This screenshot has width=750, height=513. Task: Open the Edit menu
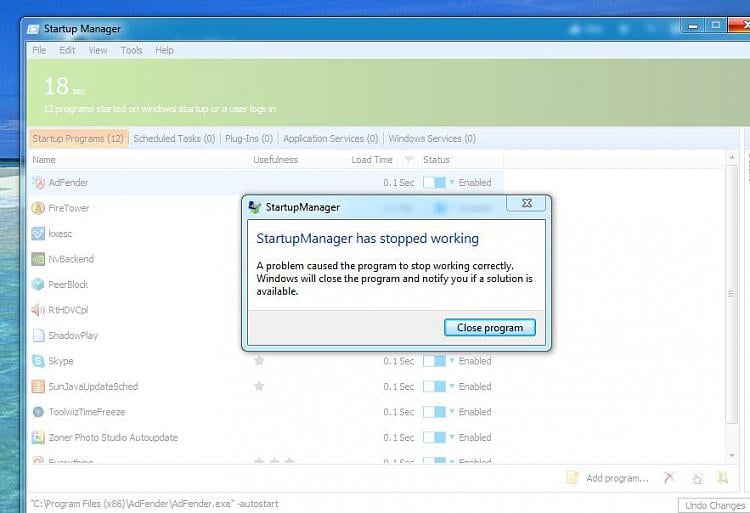[x=67, y=50]
